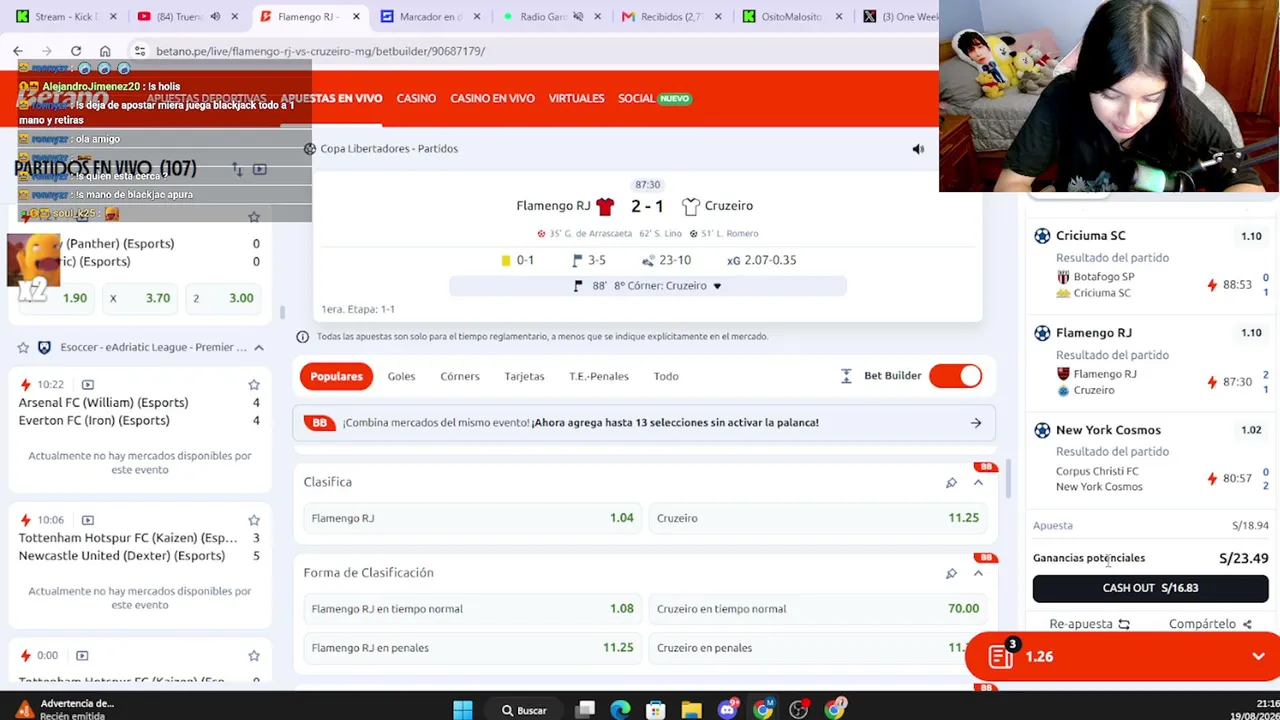This screenshot has height=720, width=1280.
Task: Turn off the Bet Builder switch
Action: [x=956, y=376]
